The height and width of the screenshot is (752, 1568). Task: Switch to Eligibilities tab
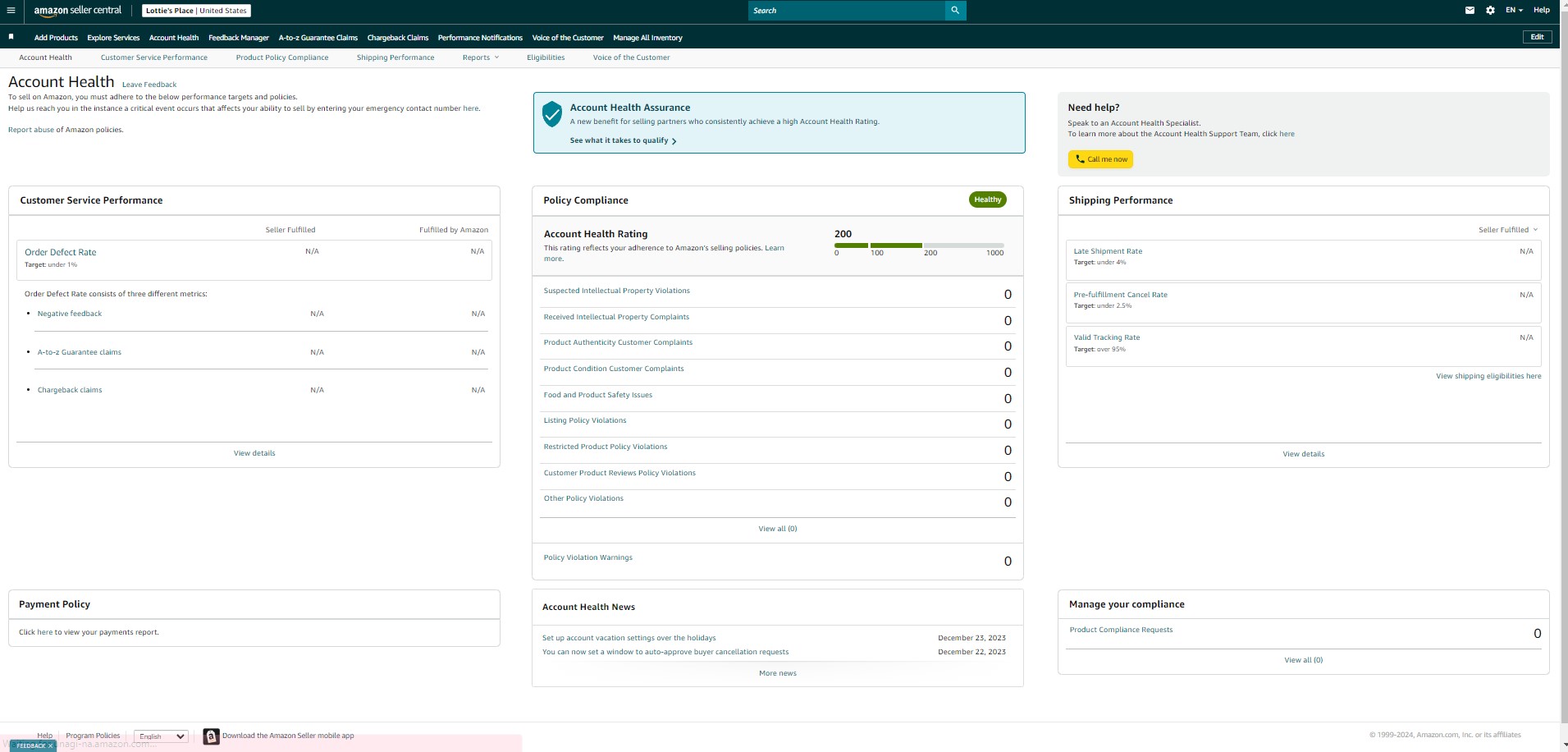[546, 57]
